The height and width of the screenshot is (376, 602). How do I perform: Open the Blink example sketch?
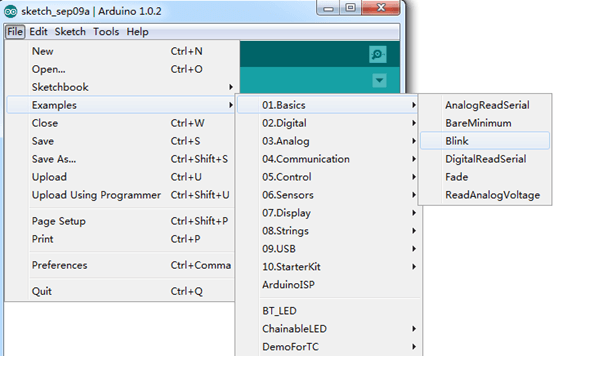pyautogui.click(x=485, y=141)
